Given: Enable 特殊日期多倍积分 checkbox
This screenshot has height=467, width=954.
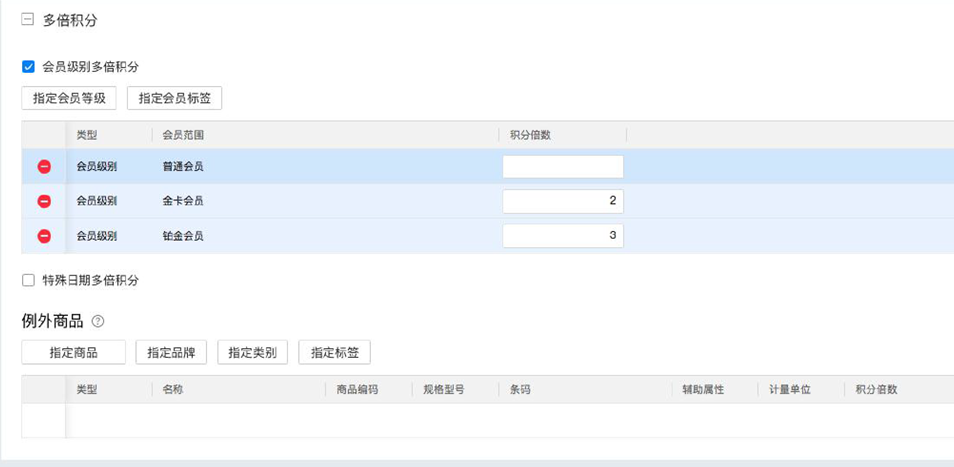Looking at the screenshot, I should click(29, 280).
